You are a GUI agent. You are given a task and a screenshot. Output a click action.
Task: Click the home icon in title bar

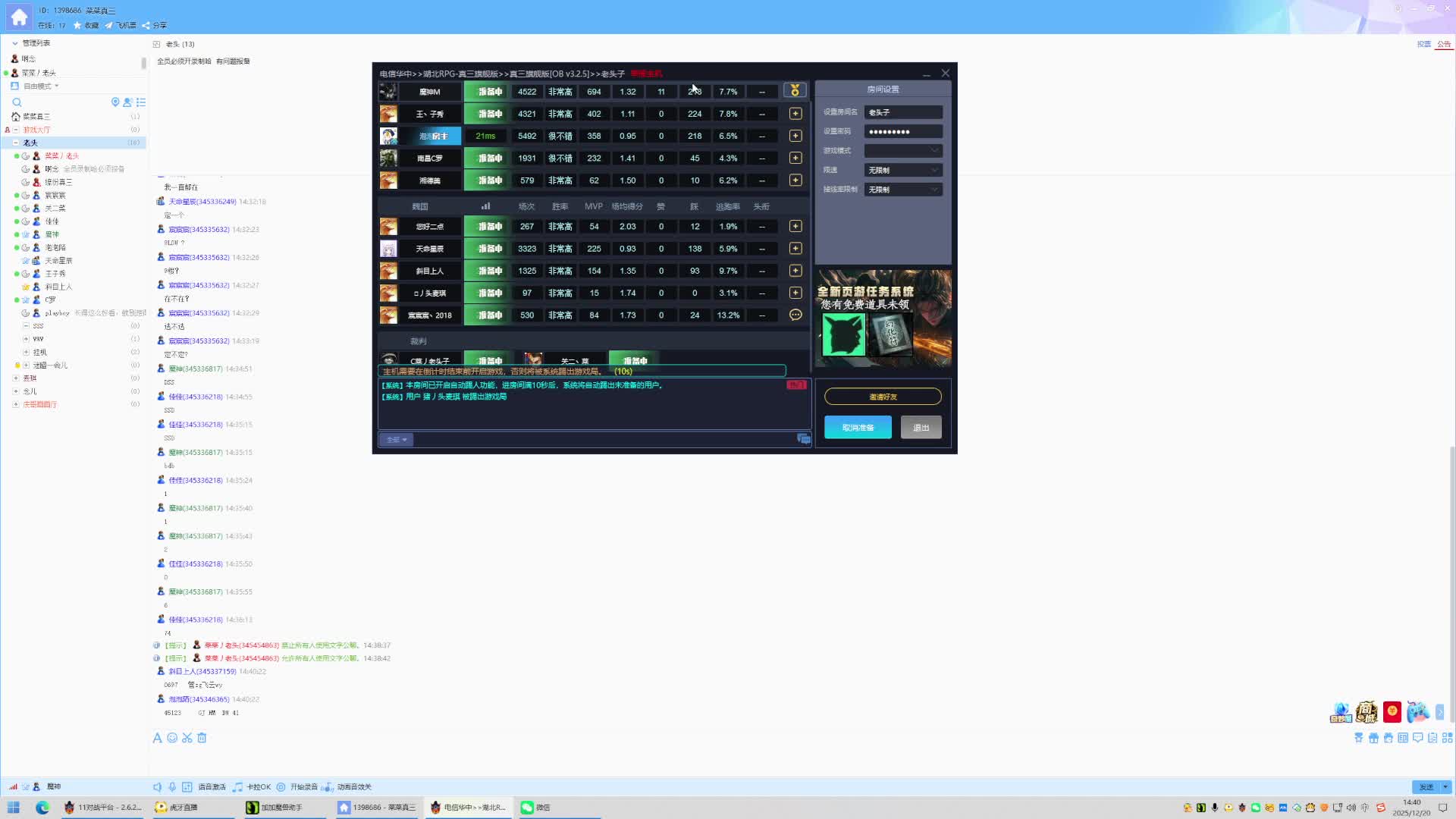click(x=19, y=17)
